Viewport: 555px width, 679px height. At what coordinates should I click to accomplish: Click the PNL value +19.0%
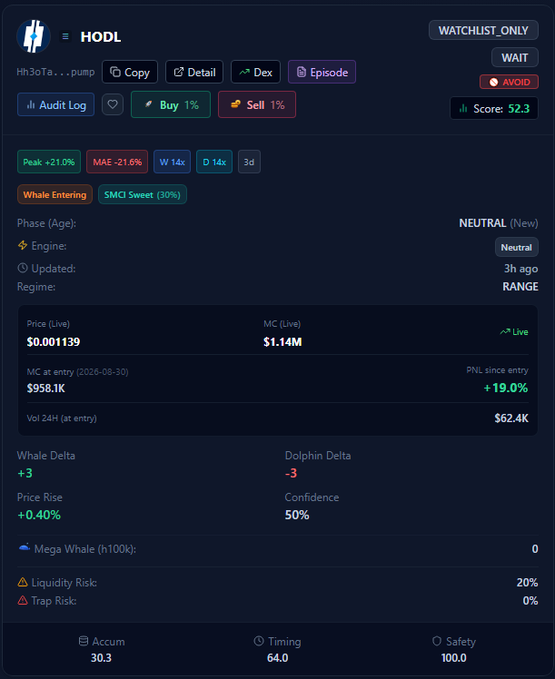click(506, 388)
